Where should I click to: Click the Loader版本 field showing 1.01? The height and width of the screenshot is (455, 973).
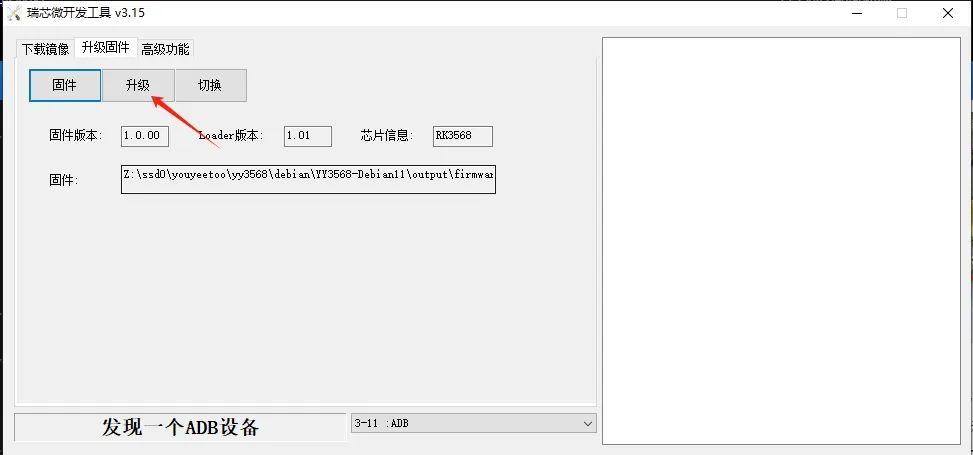[x=308, y=136]
